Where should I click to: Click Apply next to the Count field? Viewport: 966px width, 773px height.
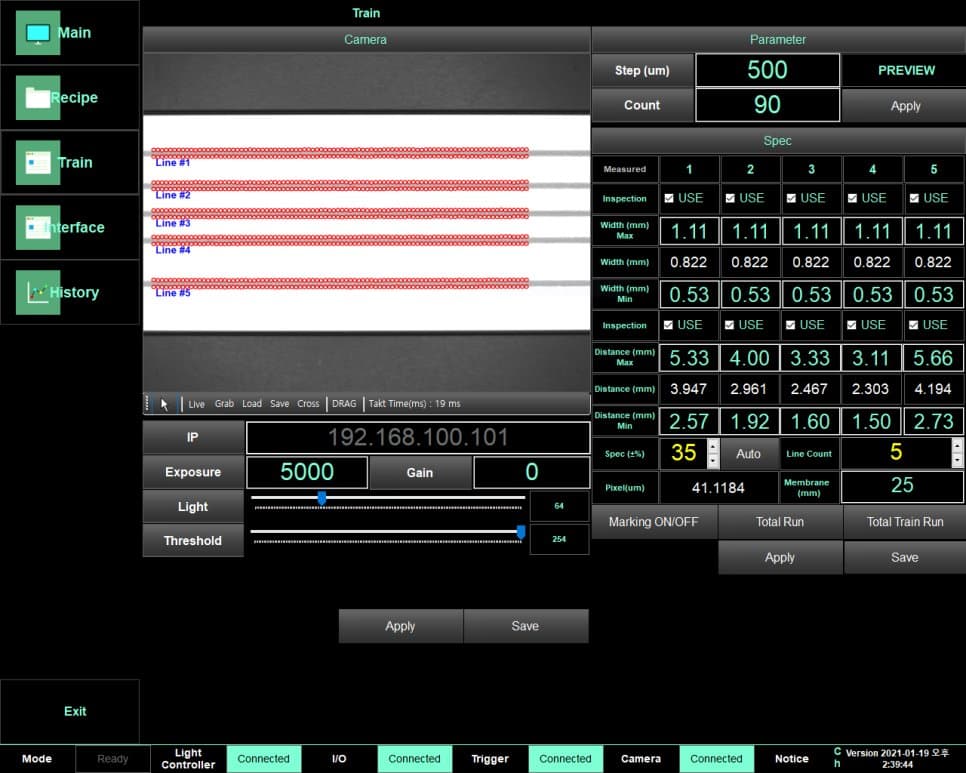(906, 106)
